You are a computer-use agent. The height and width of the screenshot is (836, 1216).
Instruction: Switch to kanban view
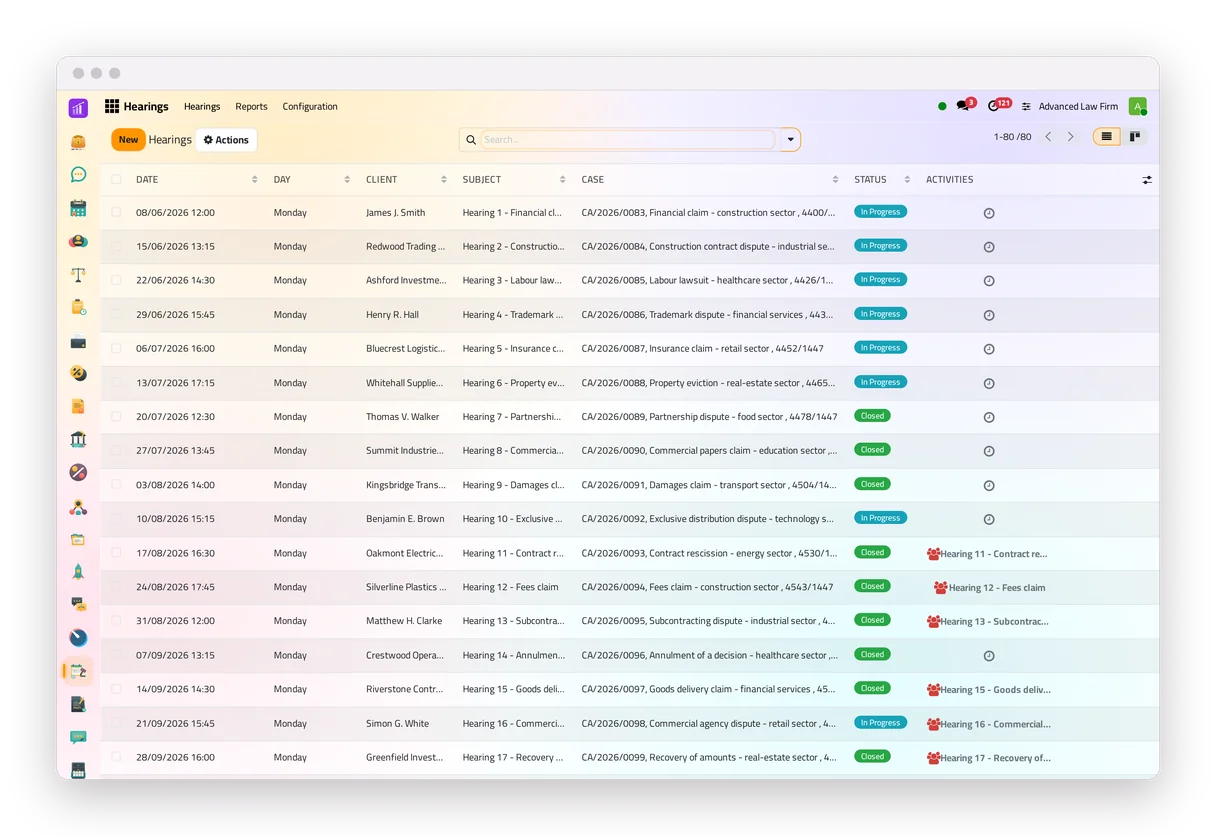(x=1135, y=137)
